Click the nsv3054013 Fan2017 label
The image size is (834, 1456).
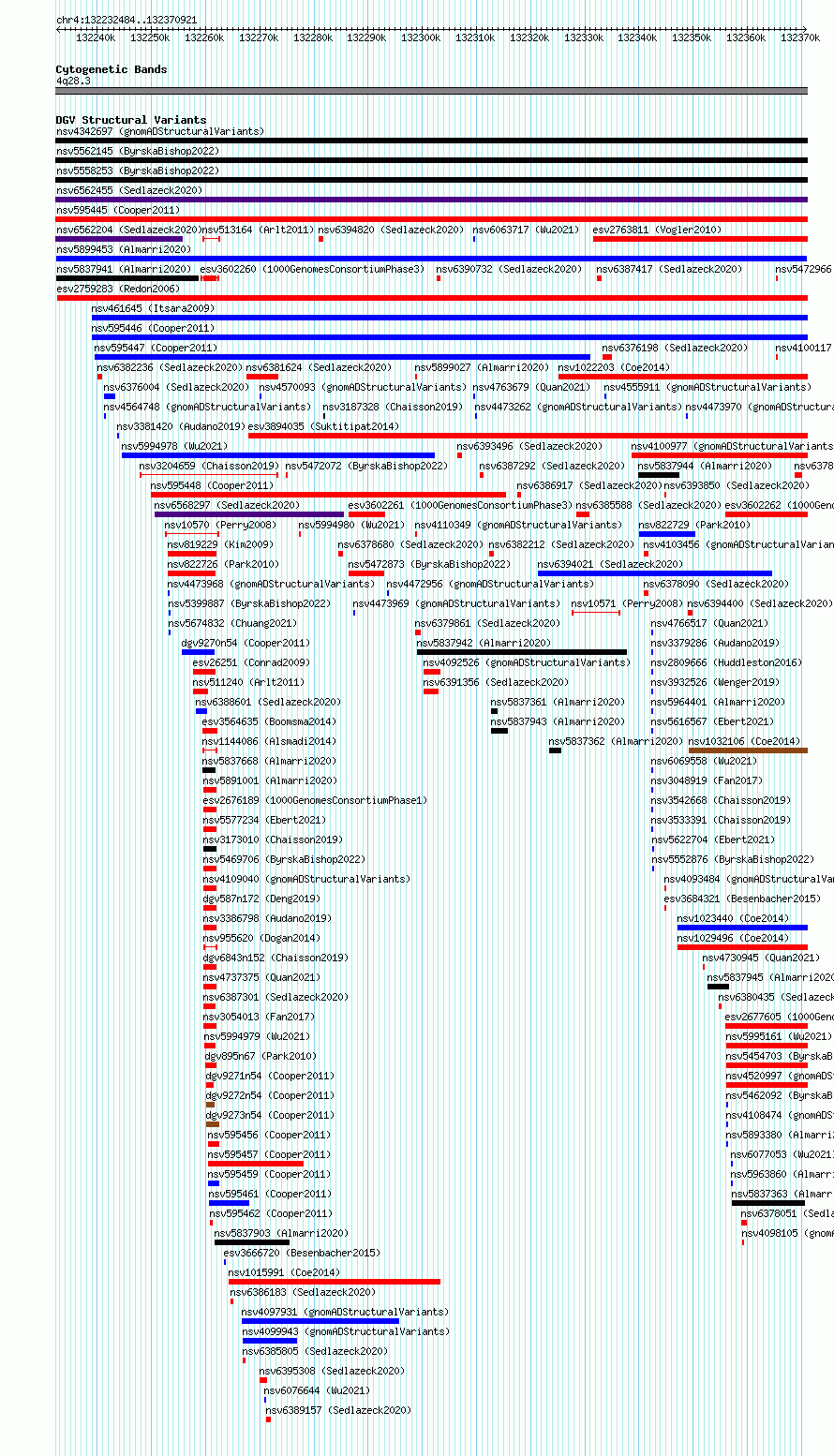(259, 1017)
